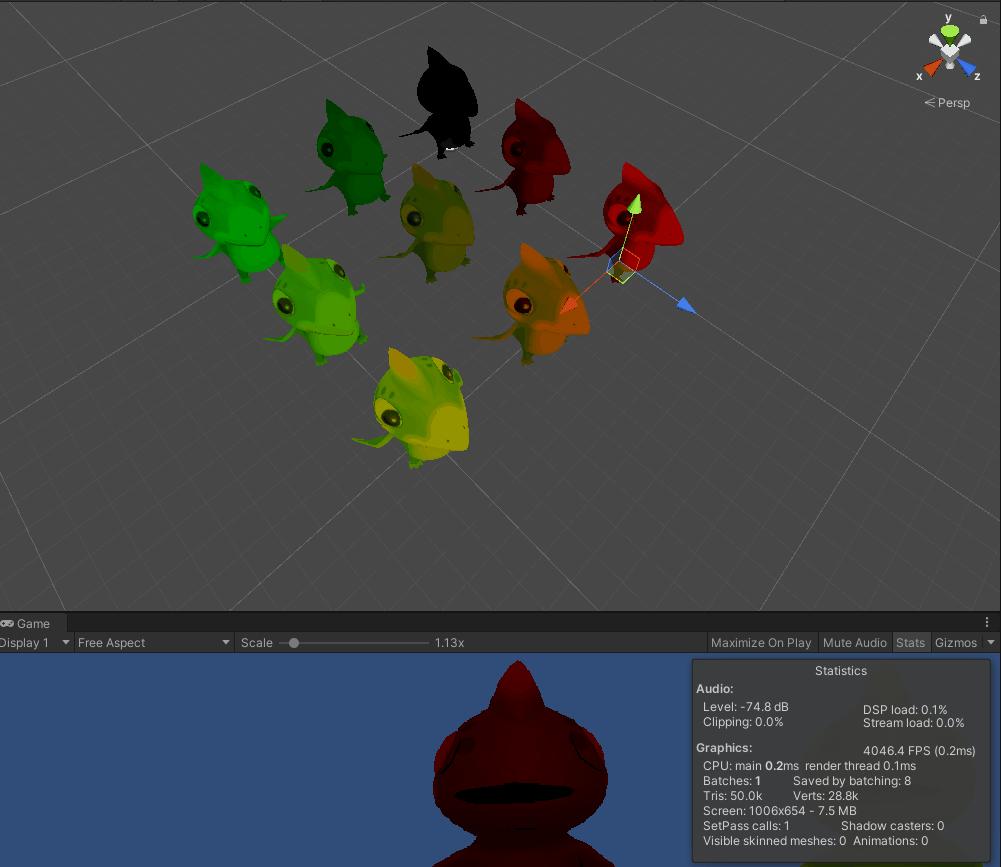Enable Gizmos in the Game view
Viewport: 1001px width, 867px height.
tap(956, 643)
